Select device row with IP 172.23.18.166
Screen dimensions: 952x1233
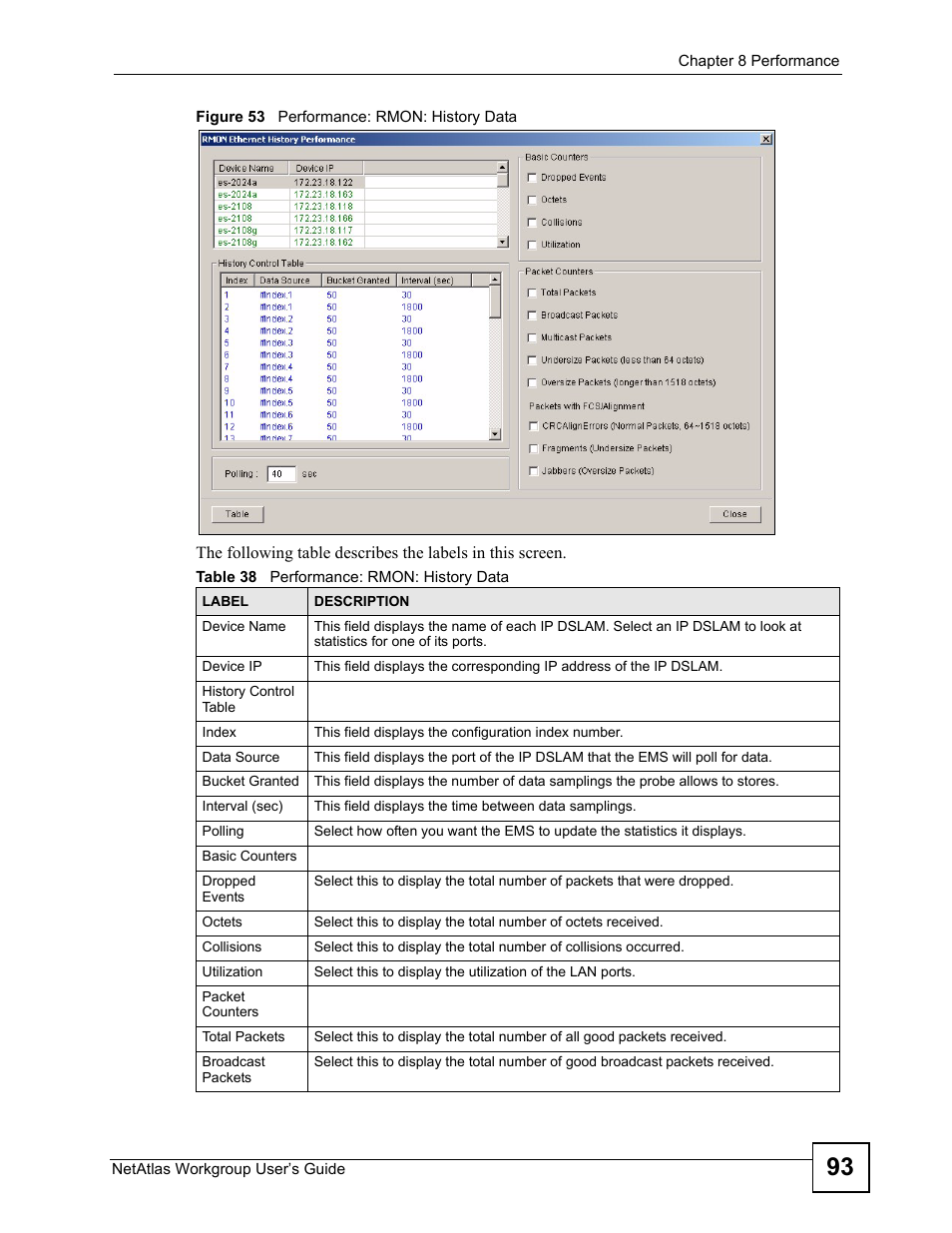click(x=356, y=219)
